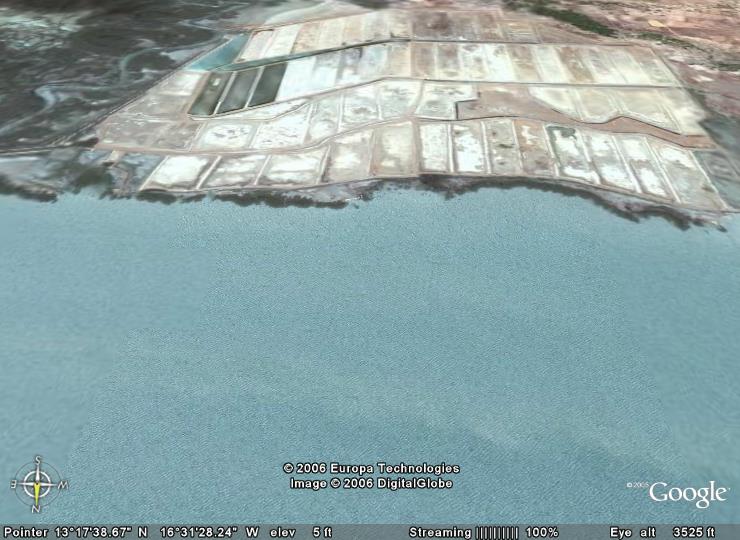The width and height of the screenshot is (740, 540).
Task: Click the S letter on compass
Action: (x=38, y=461)
